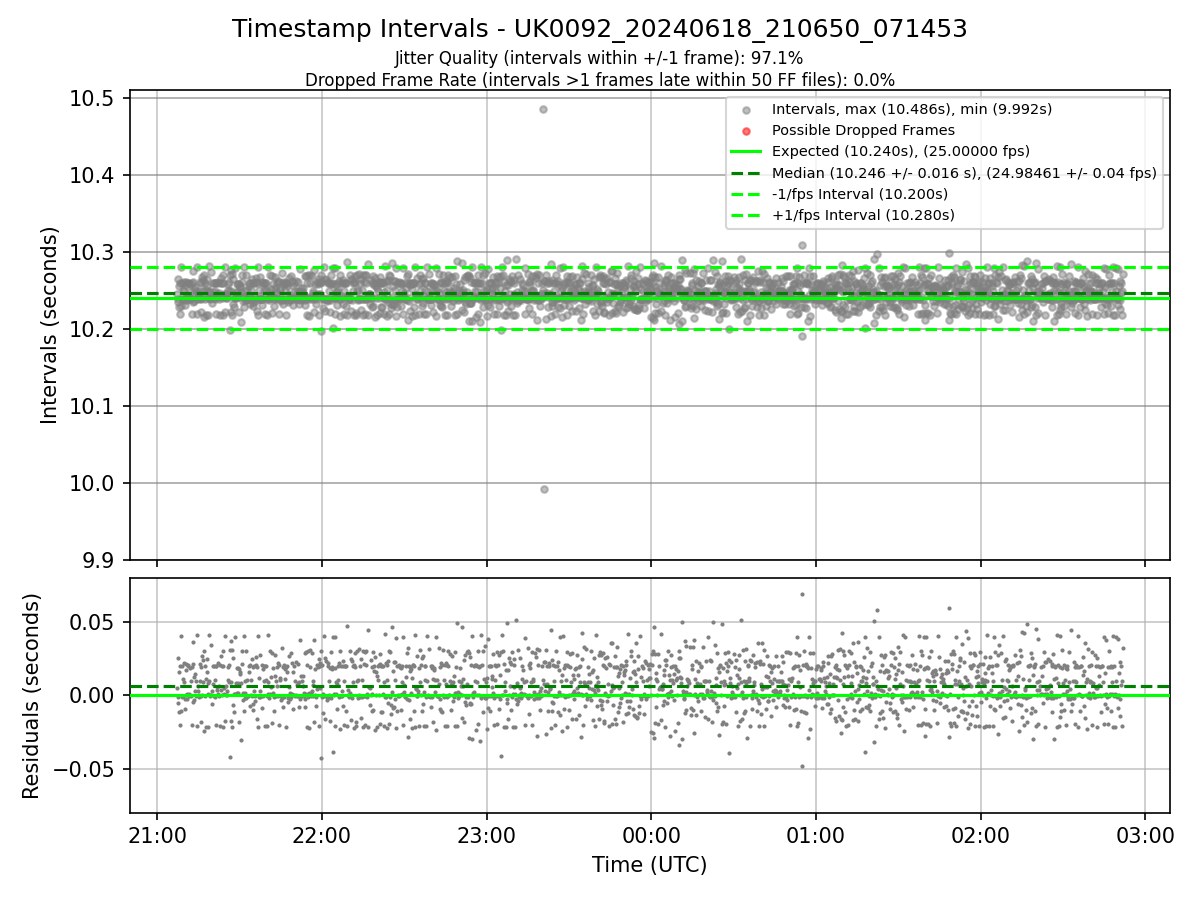Click legend entry 'Median (10.246 +/- 0.016 s)'
The image size is (1200, 900).
point(964,173)
